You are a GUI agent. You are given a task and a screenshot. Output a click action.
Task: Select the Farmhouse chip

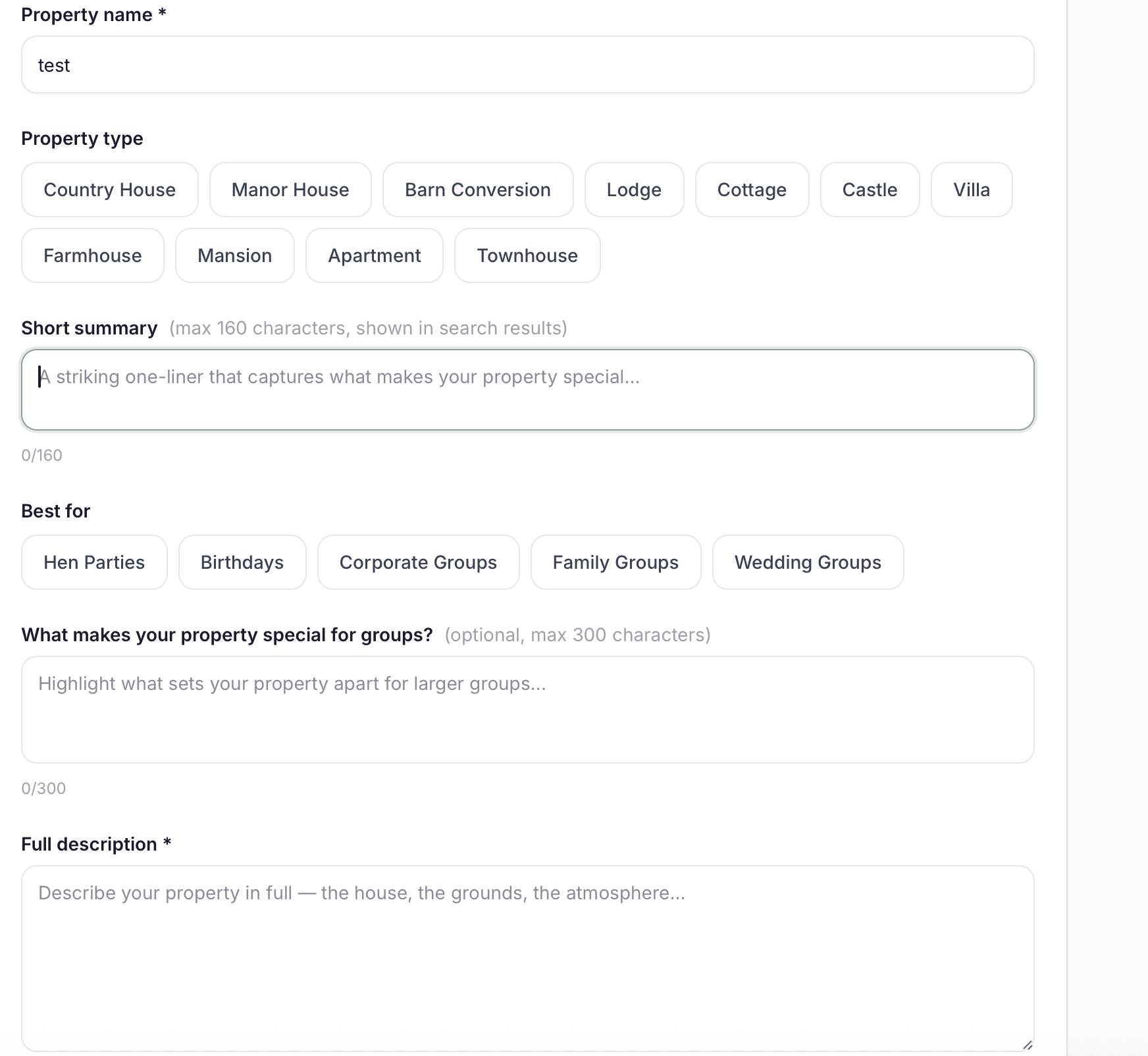click(x=93, y=255)
